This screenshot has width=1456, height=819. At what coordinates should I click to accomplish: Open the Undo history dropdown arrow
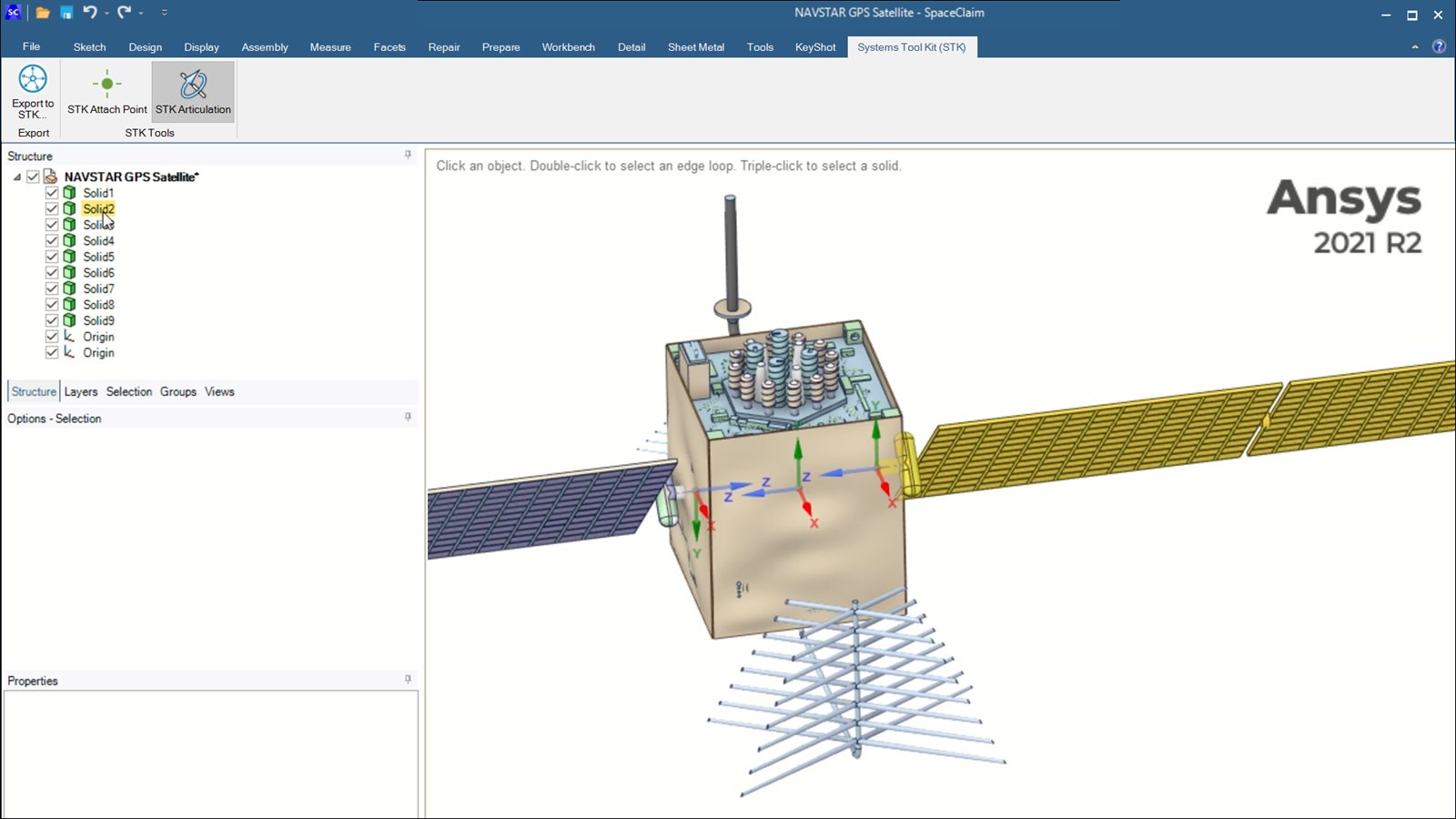pyautogui.click(x=106, y=14)
